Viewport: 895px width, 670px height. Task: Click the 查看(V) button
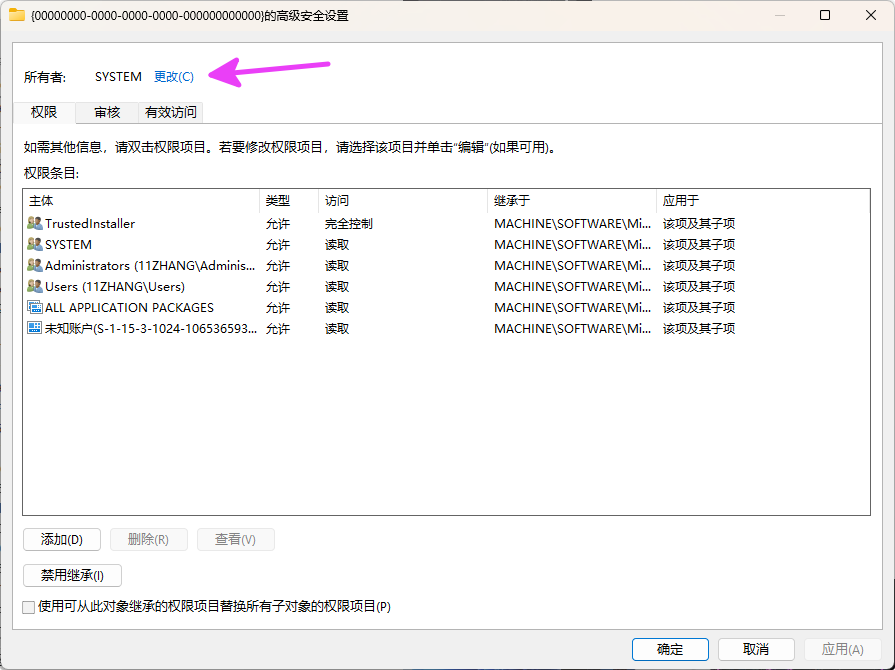[x=235, y=539]
